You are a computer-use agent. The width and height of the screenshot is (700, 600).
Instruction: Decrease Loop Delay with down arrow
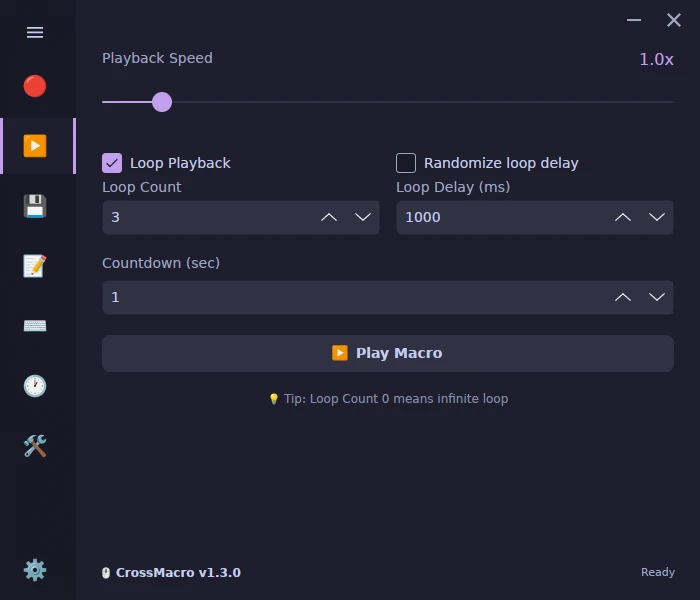tap(657, 217)
